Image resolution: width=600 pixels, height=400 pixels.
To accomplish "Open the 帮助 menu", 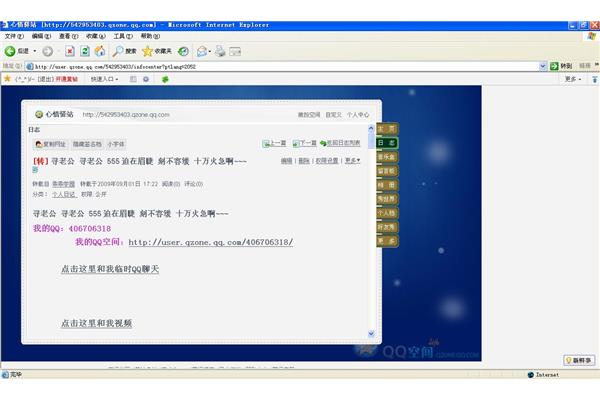I will click(x=150, y=36).
